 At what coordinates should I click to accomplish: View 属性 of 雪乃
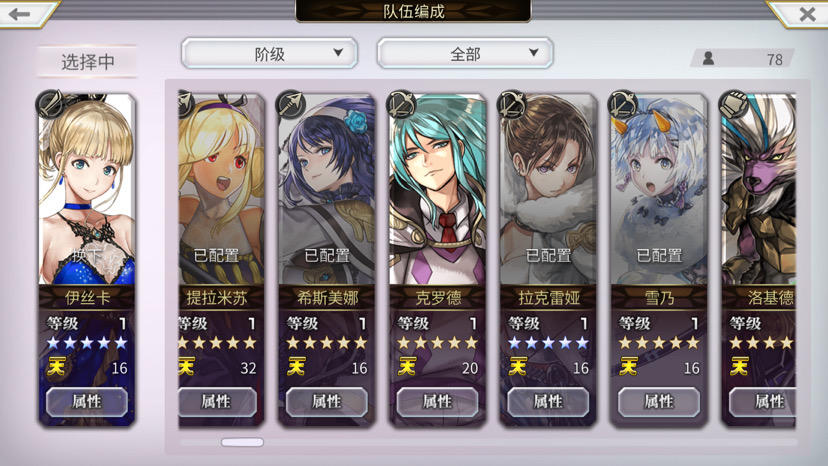(659, 402)
